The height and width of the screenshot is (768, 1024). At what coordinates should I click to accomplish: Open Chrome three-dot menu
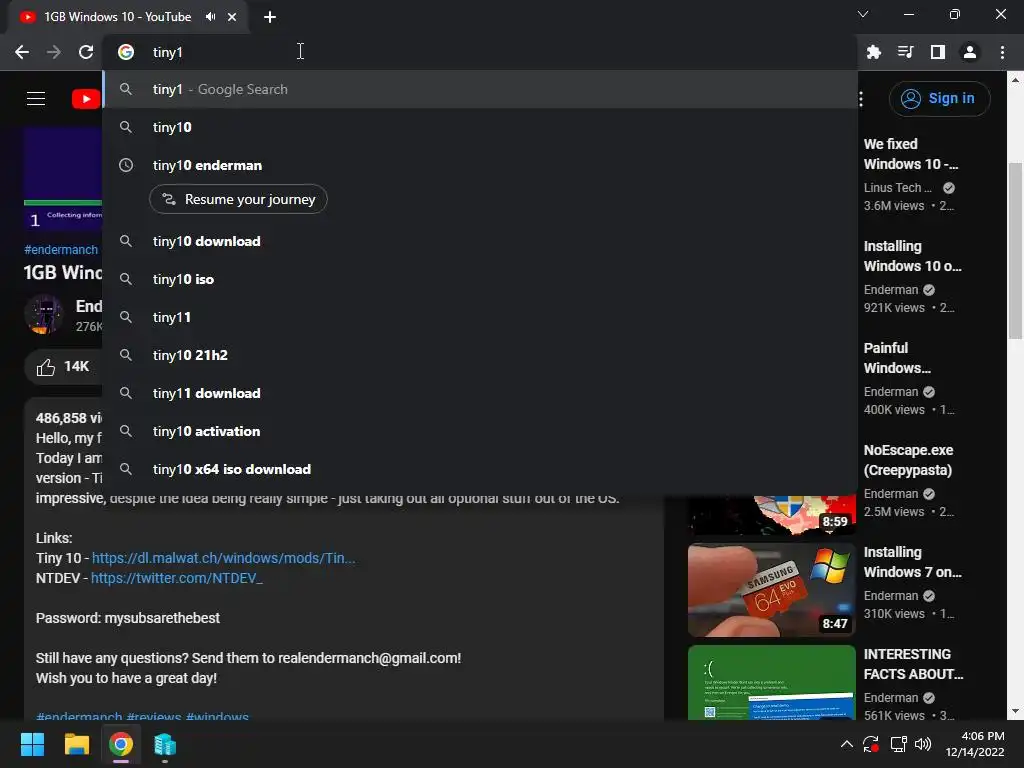tap(1002, 52)
